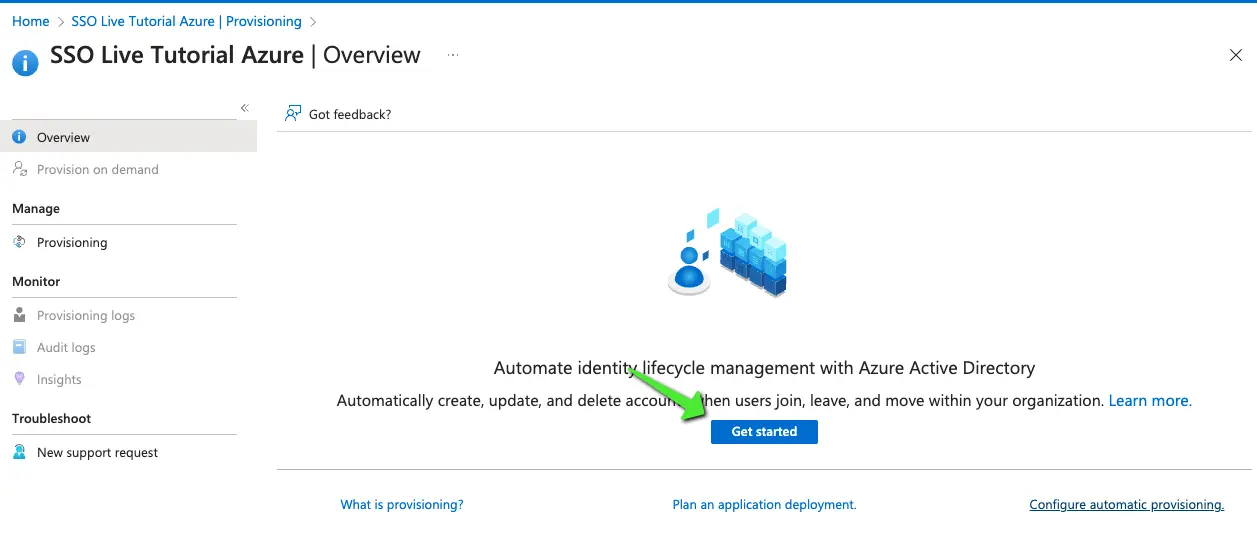Screen dimensions: 1257x552
Task: Collapse the sidebar with double chevron
Action: (244, 108)
